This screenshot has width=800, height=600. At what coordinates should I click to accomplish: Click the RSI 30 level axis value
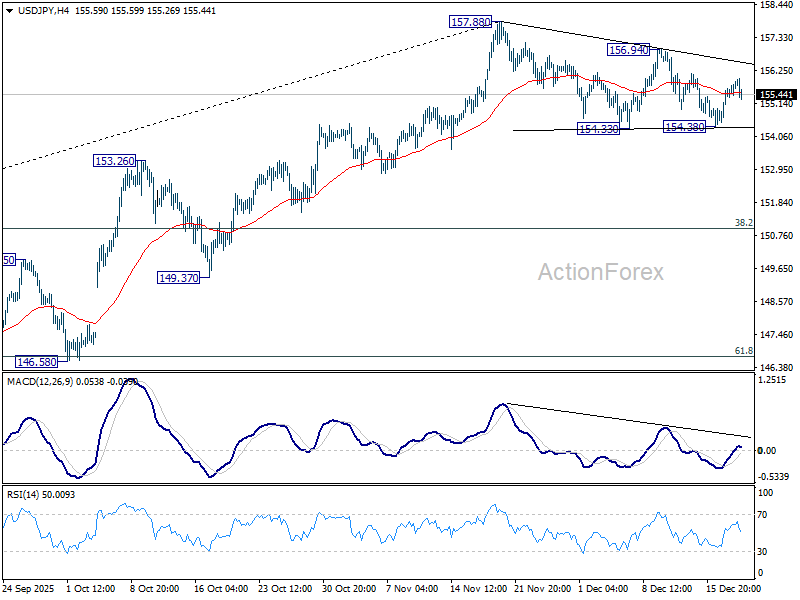coord(762,552)
